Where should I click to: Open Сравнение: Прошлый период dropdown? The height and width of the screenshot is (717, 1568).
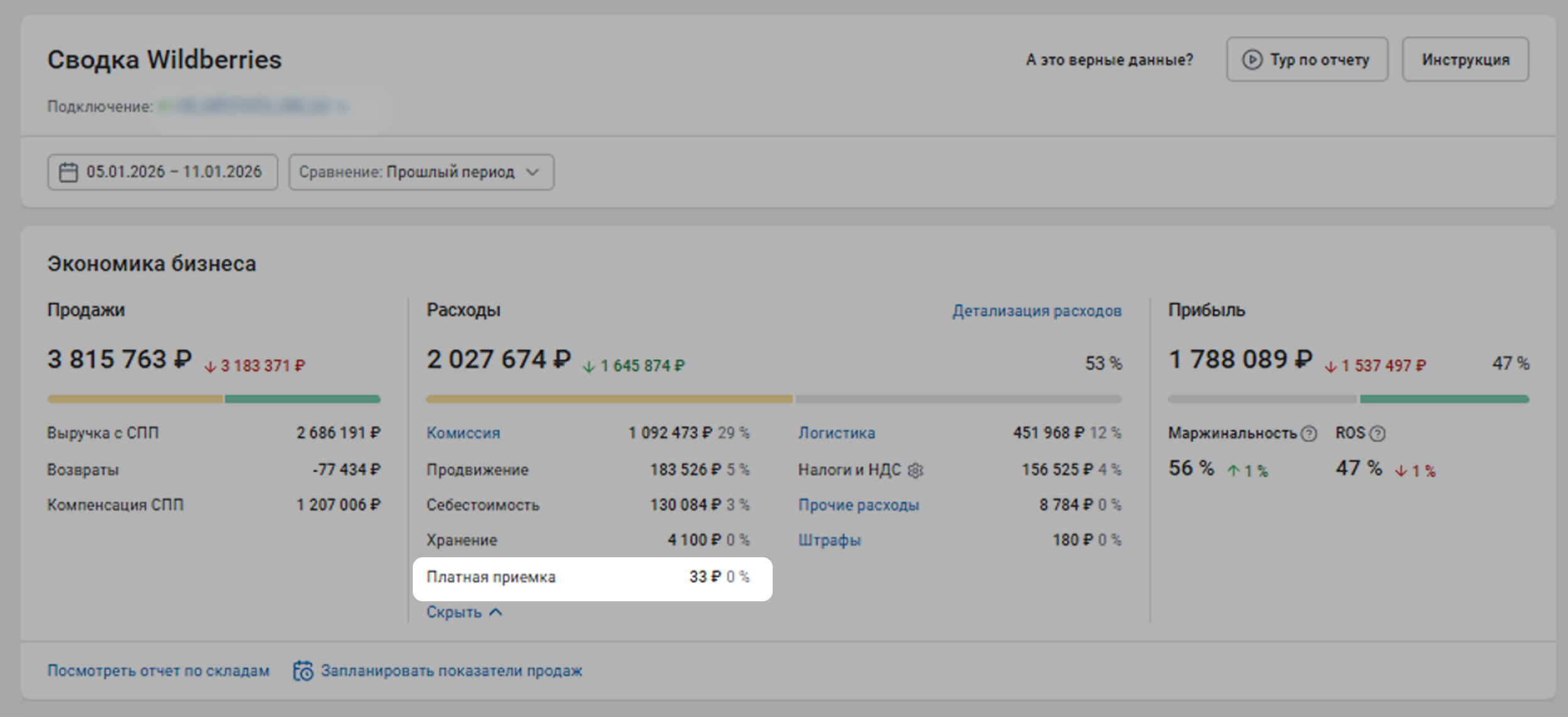pos(421,172)
